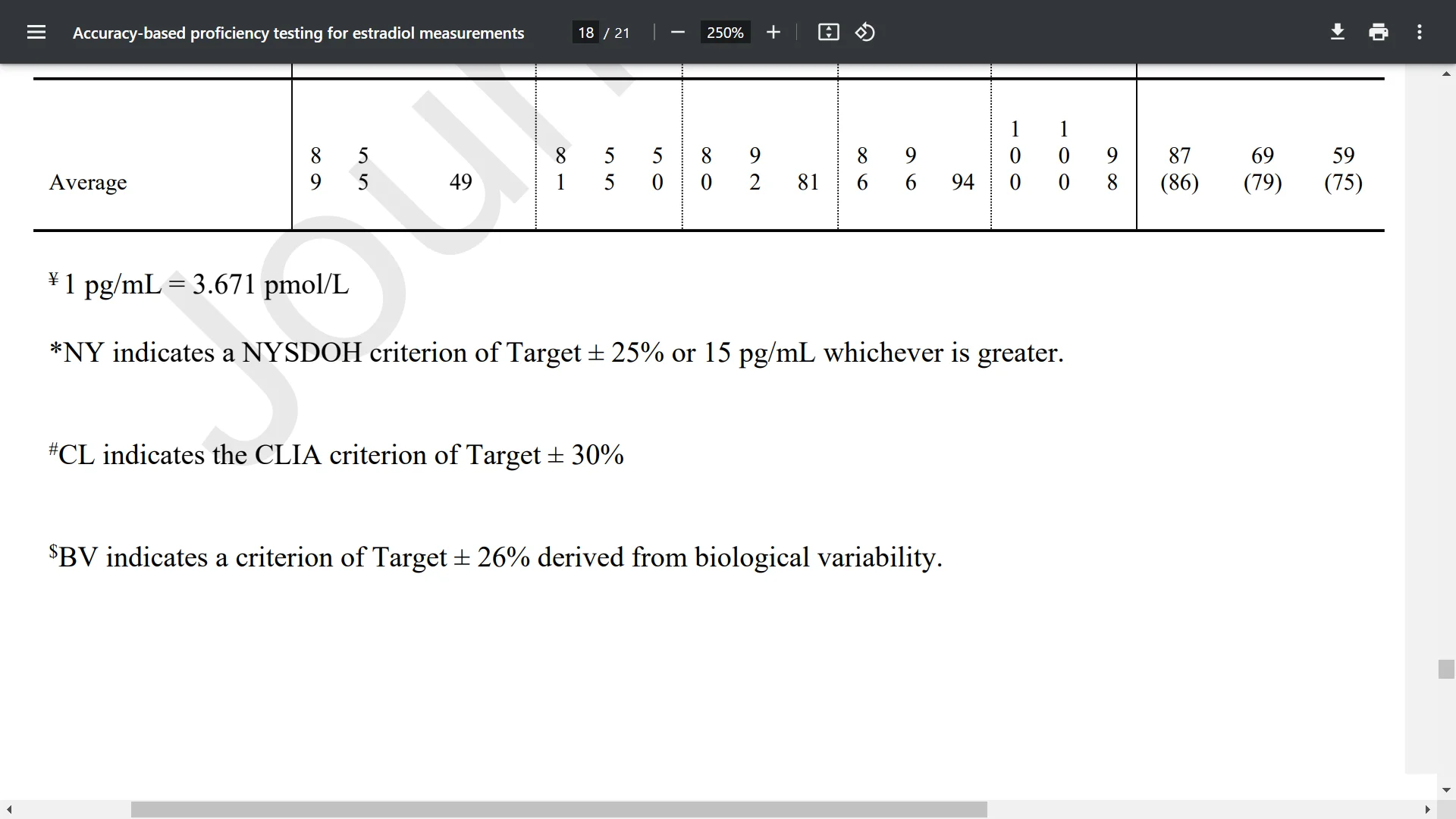
Task: Click the scroll right arrow
Action: [1427, 809]
